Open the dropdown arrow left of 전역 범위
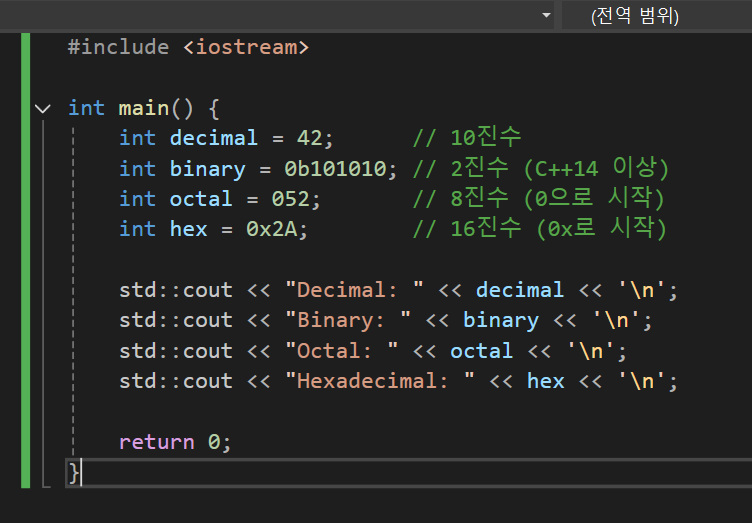 [546, 15]
